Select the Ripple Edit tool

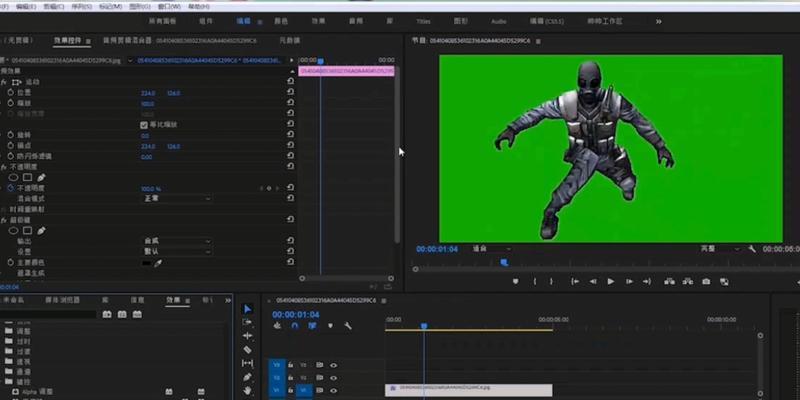click(247, 336)
